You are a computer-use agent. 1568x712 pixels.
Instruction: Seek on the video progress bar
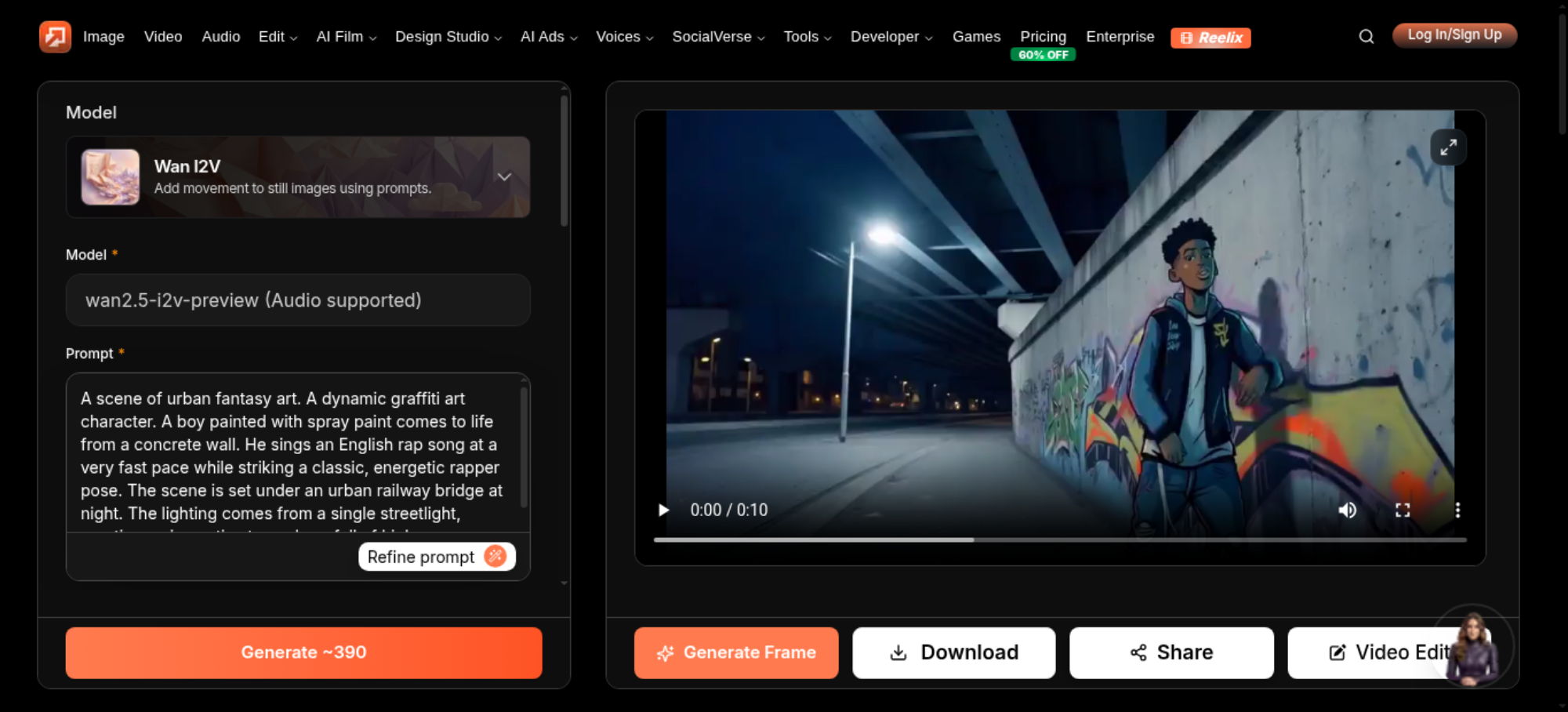(1060, 539)
